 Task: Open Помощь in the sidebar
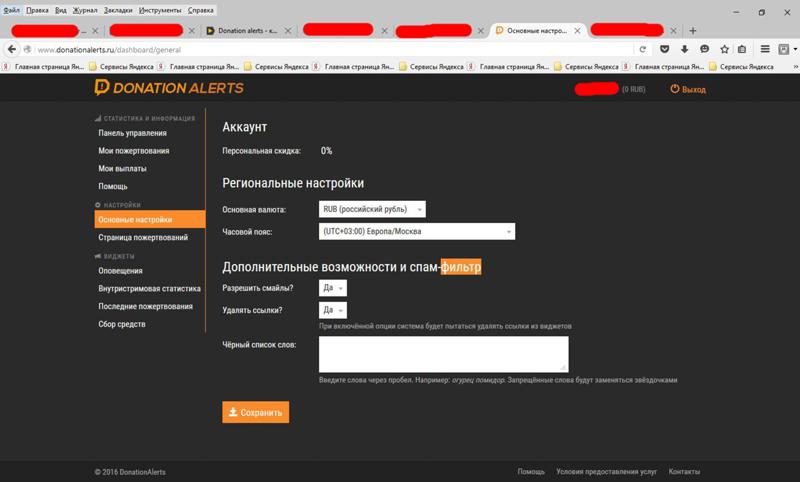[113, 186]
